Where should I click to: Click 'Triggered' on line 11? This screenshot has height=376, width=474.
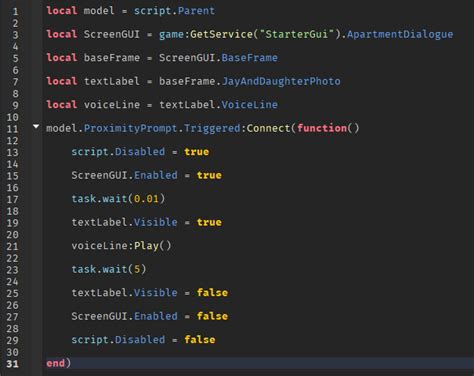click(212, 128)
